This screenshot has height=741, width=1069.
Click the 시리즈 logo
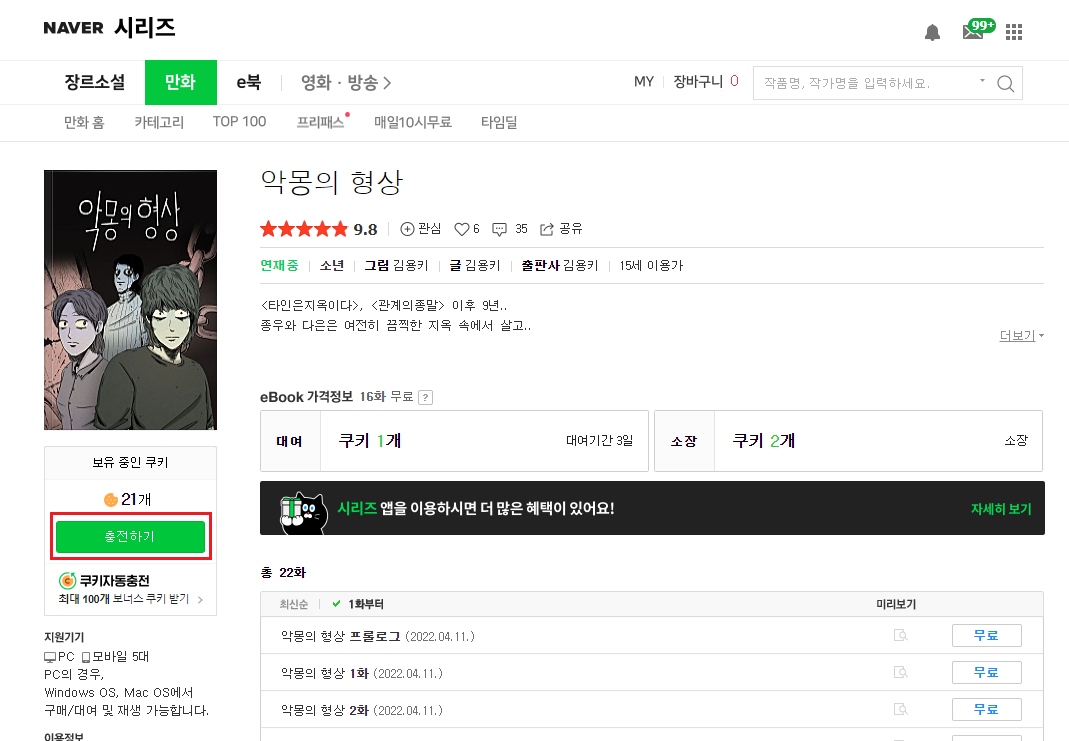click(145, 27)
